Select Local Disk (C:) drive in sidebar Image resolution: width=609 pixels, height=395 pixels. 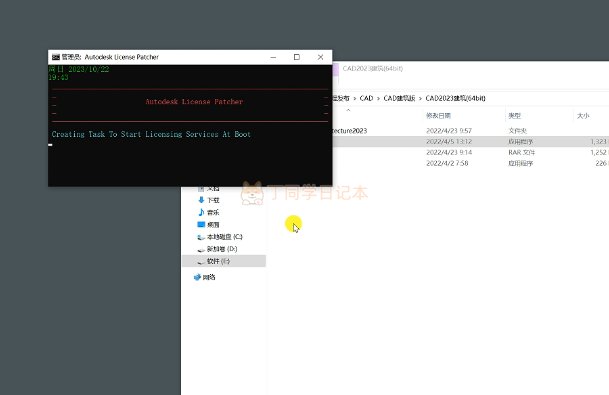pyautogui.click(x=220, y=237)
